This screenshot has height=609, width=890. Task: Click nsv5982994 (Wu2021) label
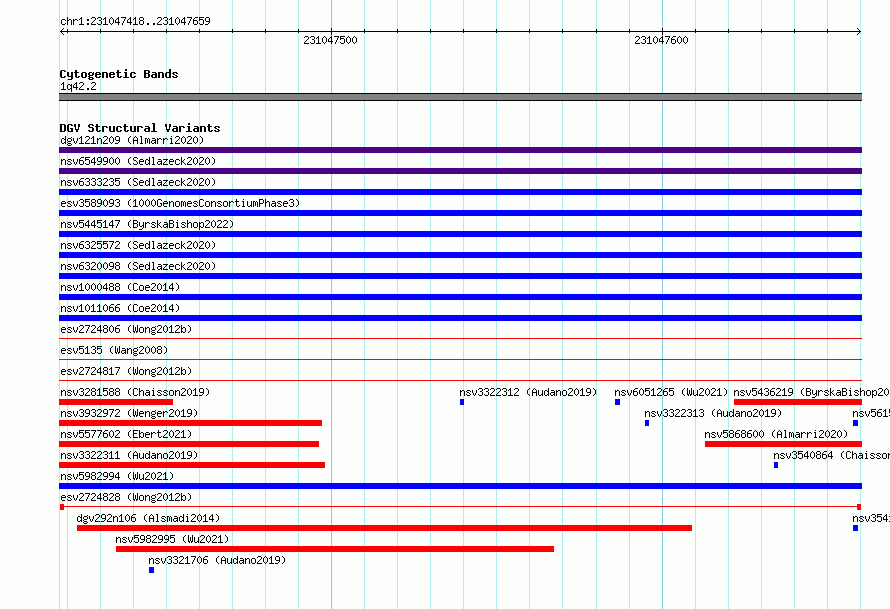click(117, 476)
